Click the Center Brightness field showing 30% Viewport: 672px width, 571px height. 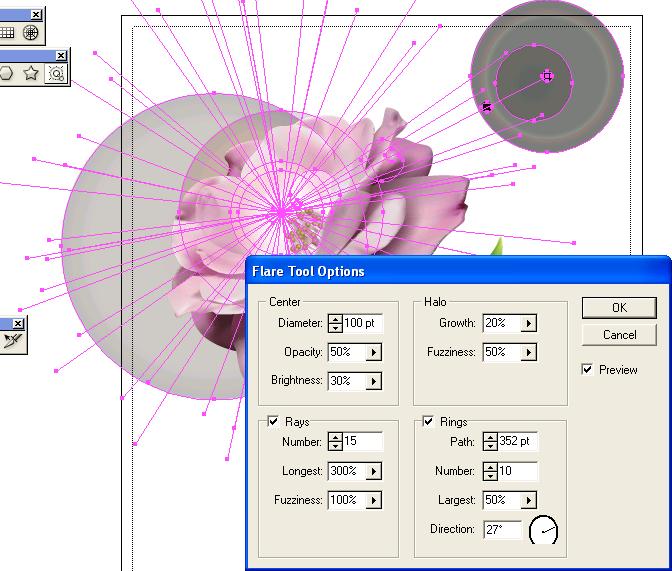(x=347, y=381)
